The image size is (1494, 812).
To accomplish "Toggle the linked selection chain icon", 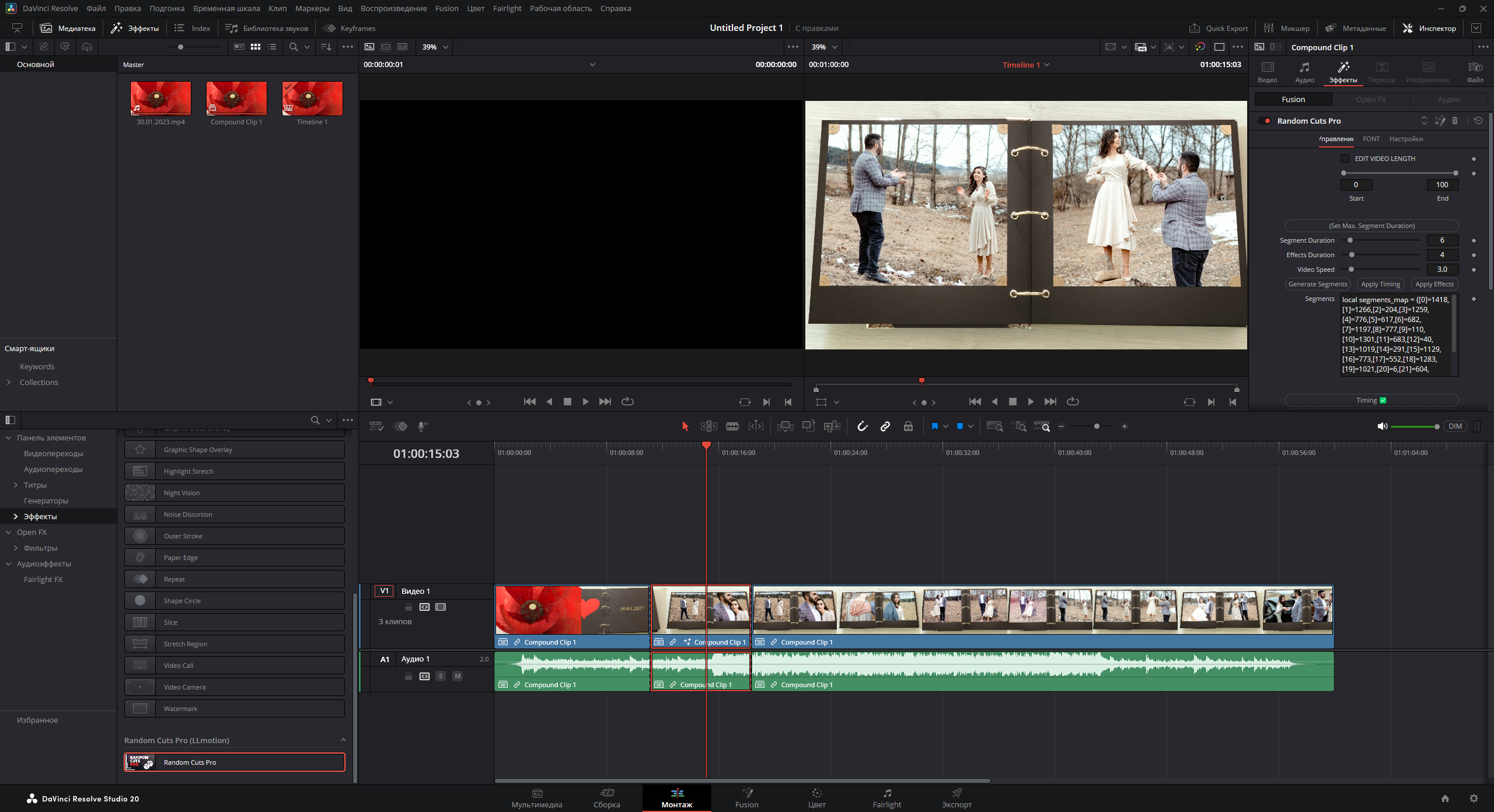I will (x=885, y=426).
